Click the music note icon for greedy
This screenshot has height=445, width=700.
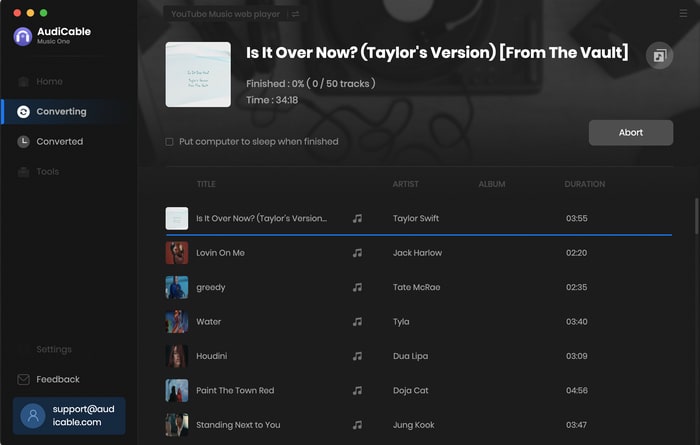point(357,287)
